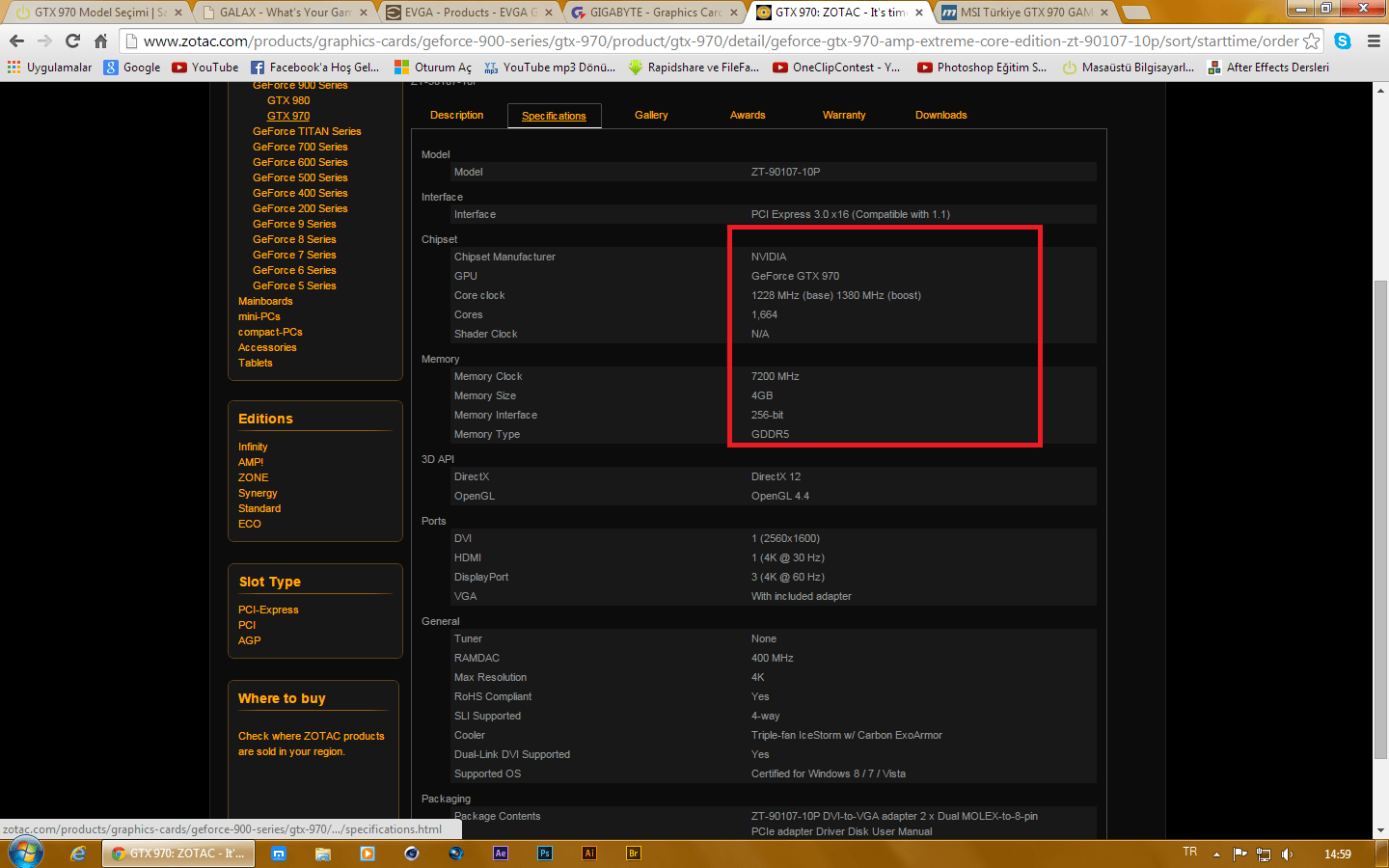The image size is (1389, 868).
Task: Open the GeForce 700 Series link
Action: (x=300, y=147)
